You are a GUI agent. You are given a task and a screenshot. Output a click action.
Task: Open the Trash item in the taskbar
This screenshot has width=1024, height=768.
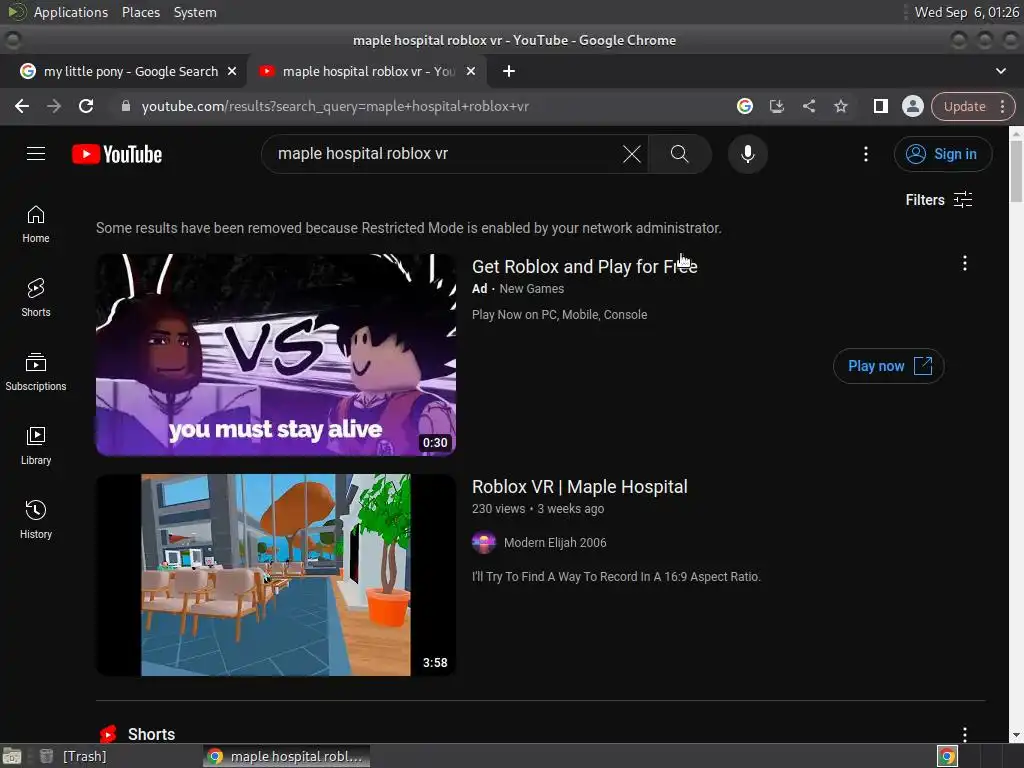[x=73, y=756]
